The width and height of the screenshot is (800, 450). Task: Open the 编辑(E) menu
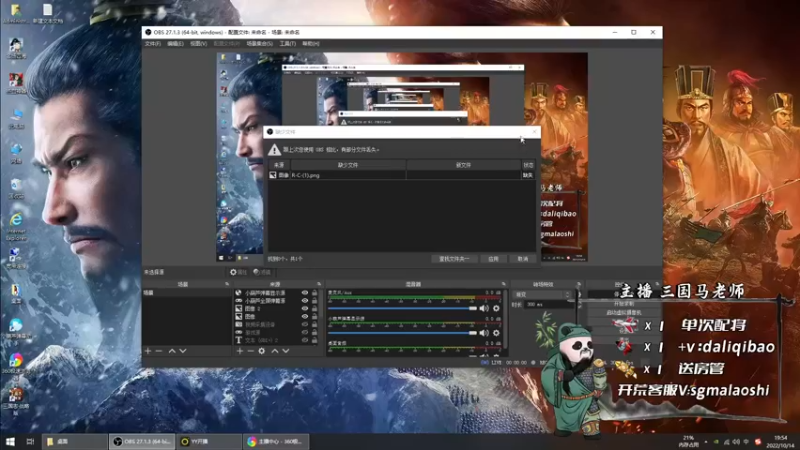coord(176,44)
